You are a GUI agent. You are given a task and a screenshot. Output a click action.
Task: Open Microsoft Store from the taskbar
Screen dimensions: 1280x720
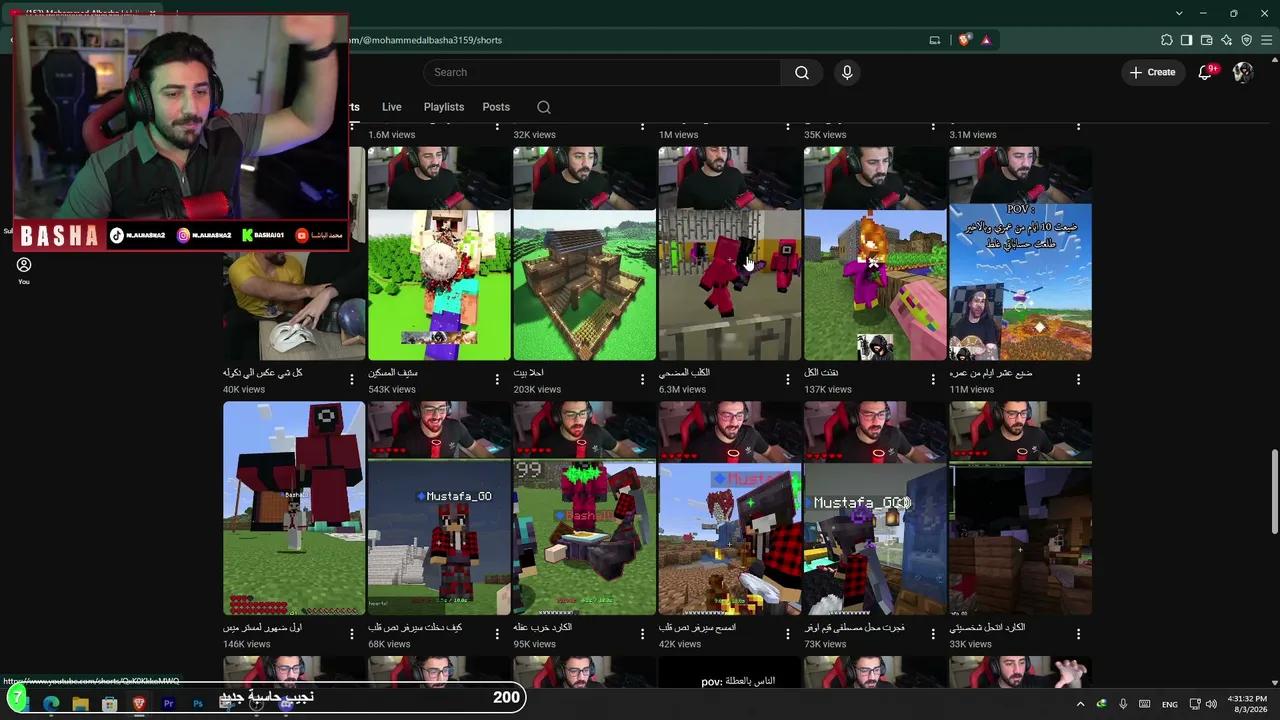[x=110, y=704]
